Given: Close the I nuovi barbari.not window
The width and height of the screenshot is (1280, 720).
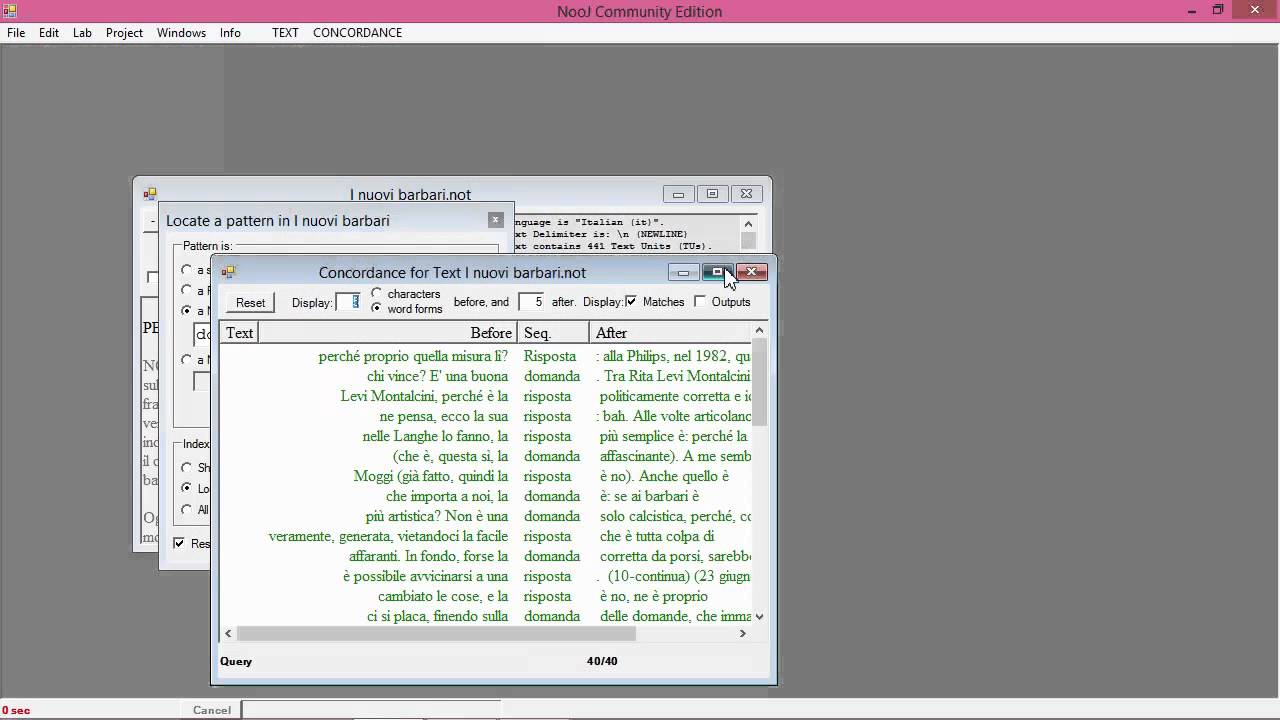Looking at the screenshot, I should point(746,194).
